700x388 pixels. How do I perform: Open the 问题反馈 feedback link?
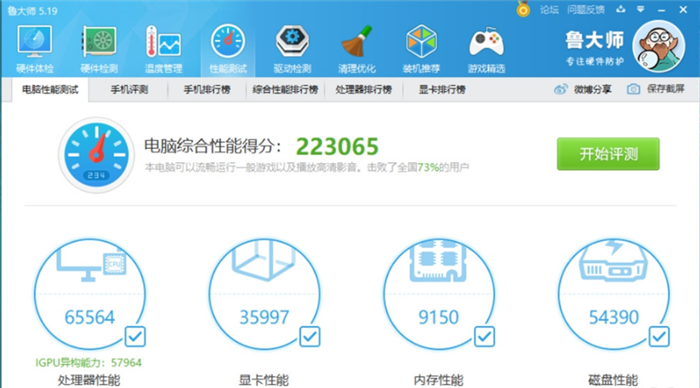click(586, 10)
